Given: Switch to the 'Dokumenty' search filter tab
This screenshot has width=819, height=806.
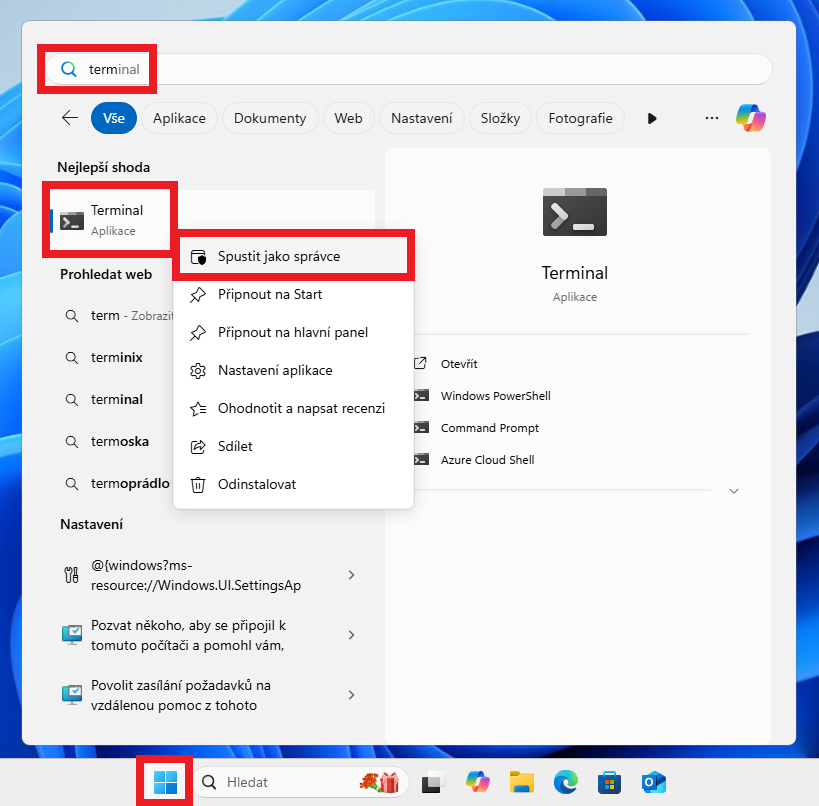Looking at the screenshot, I should tap(269, 117).
